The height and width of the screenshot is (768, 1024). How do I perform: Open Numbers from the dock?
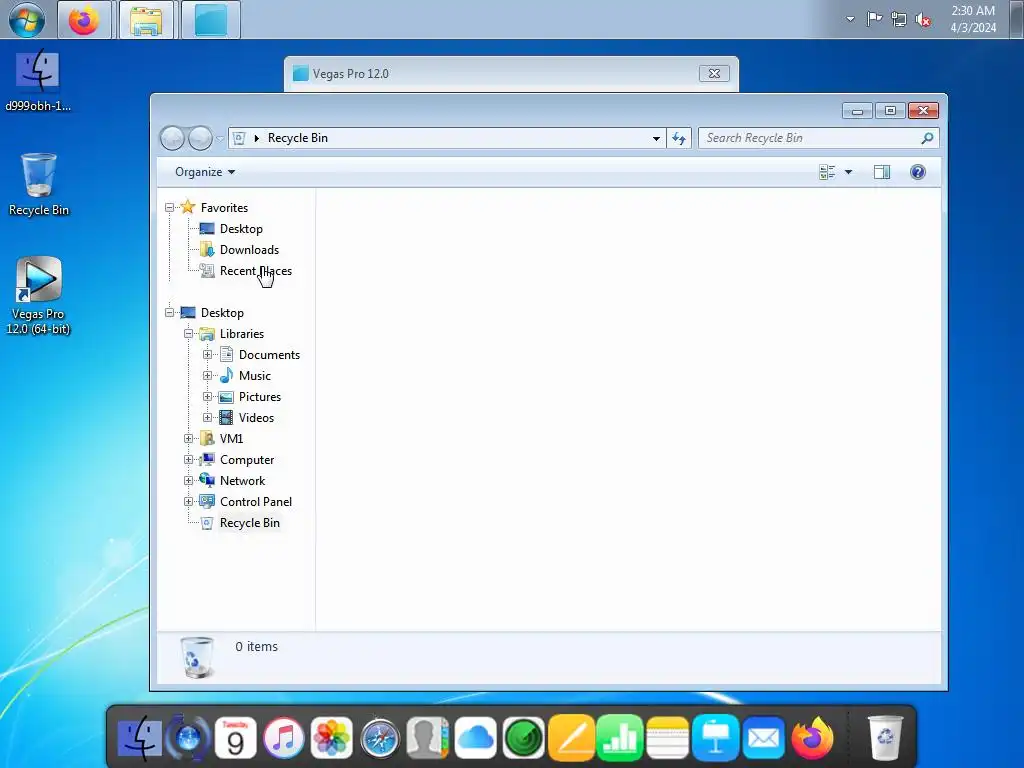coord(620,739)
